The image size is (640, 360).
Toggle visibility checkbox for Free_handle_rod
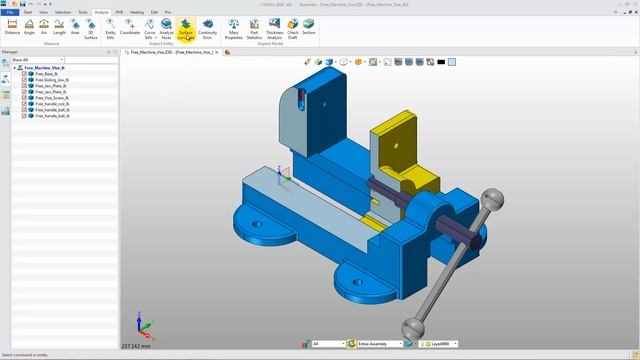[24, 104]
